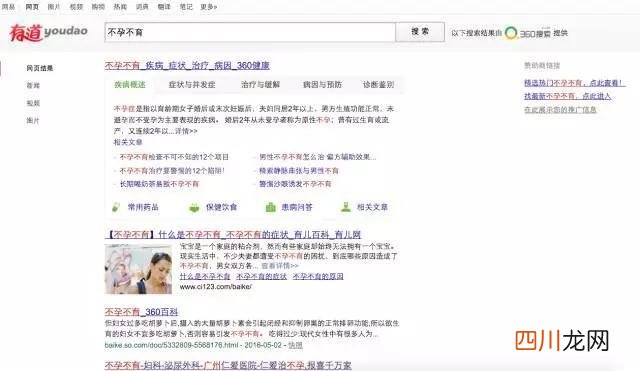Open the 在此展示您的推广信息 link
The width and height of the screenshot is (640, 371).
point(560,110)
